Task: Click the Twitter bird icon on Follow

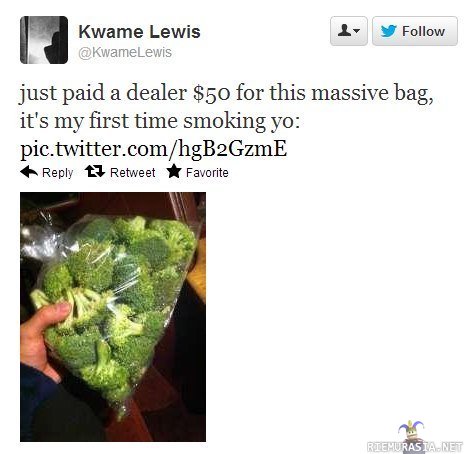Action: click(389, 31)
